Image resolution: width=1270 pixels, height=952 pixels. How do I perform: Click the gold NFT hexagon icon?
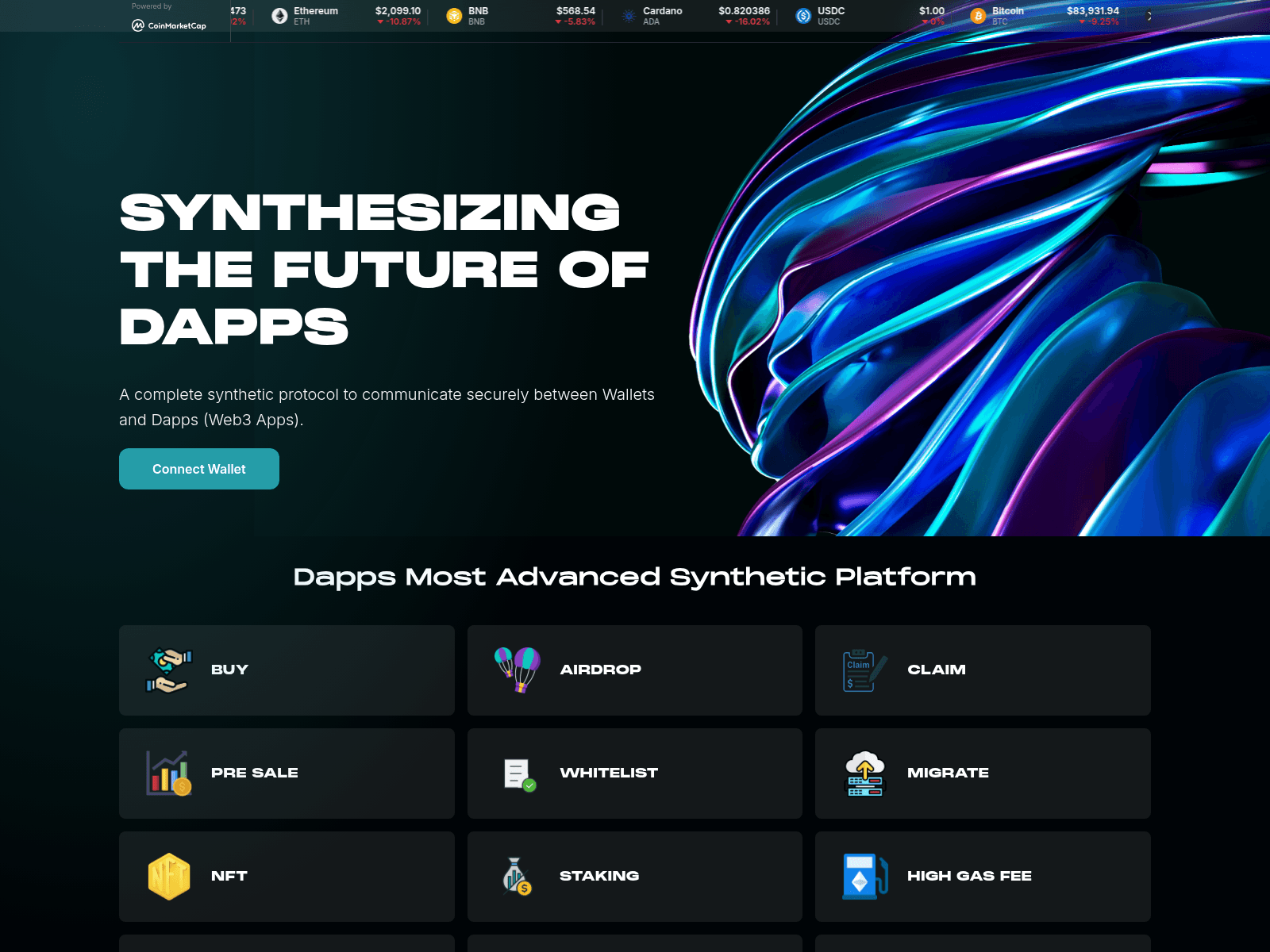tap(168, 877)
